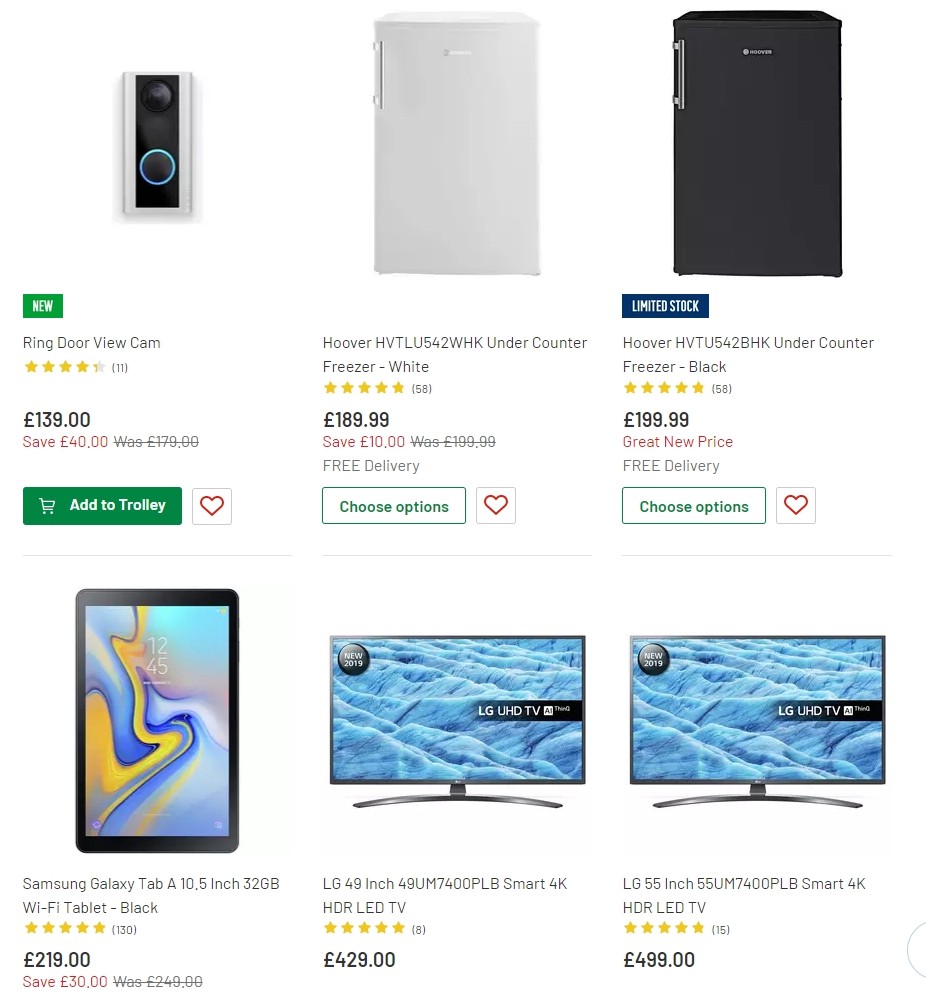Click the LG 55 Inch TV thumbnail

(756, 743)
